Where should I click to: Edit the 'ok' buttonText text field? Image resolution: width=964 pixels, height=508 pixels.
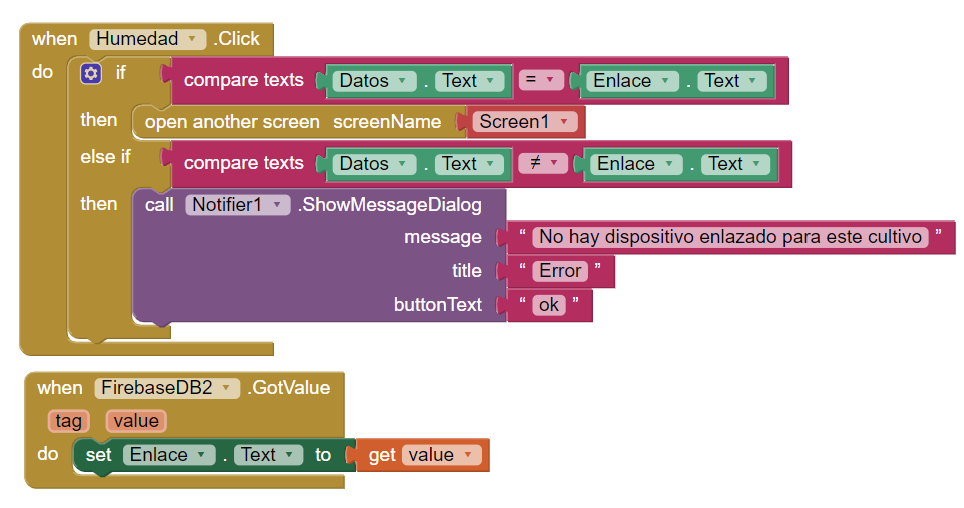coord(549,305)
